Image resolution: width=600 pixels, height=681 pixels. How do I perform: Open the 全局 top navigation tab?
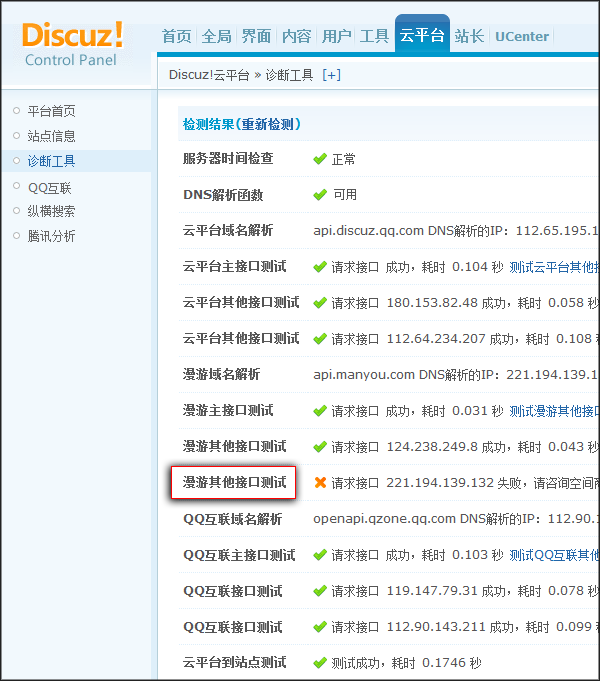(216, 36)
